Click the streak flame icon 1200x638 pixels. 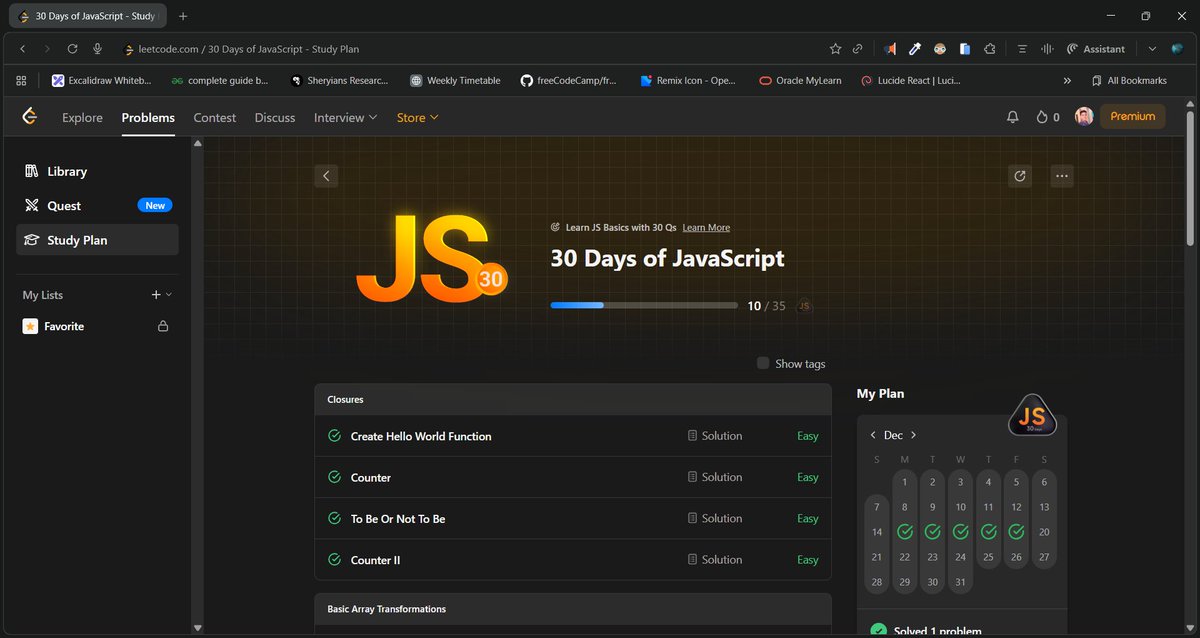pos(1042,117)
